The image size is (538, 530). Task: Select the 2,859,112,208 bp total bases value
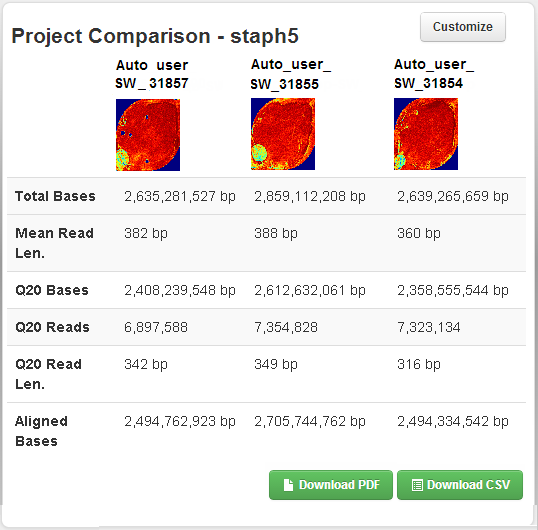pos(310,197)
